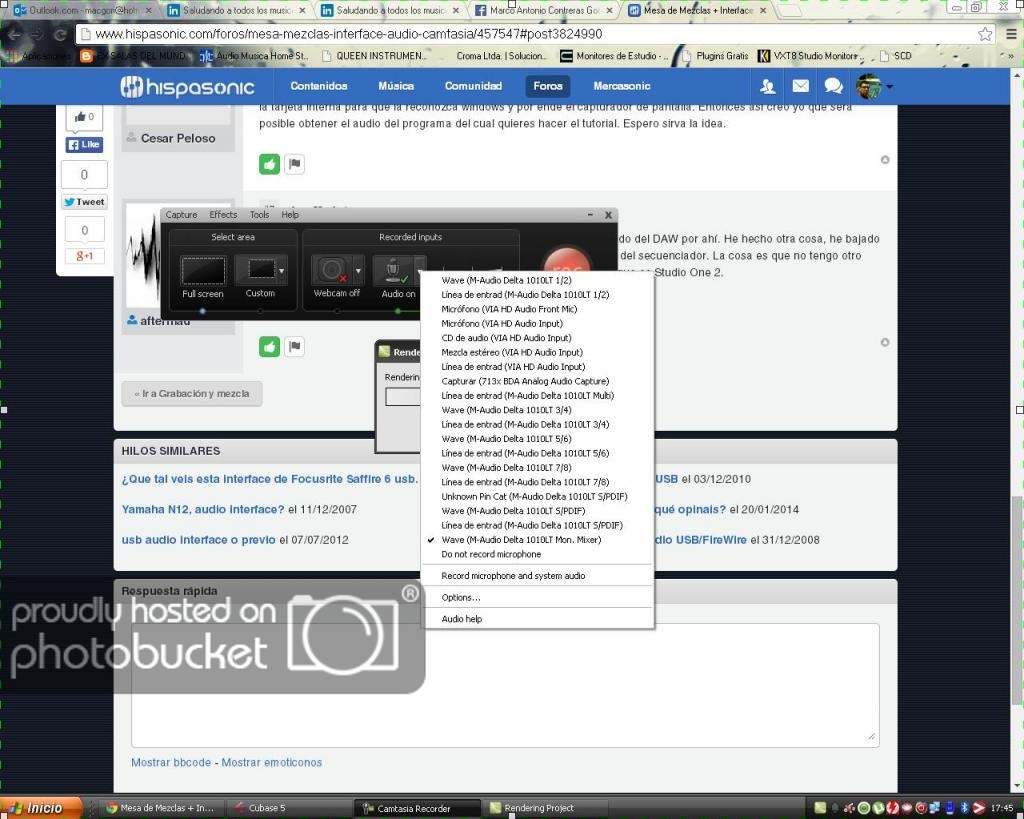Open the Contenidos nav menu

tap(319, 86)
